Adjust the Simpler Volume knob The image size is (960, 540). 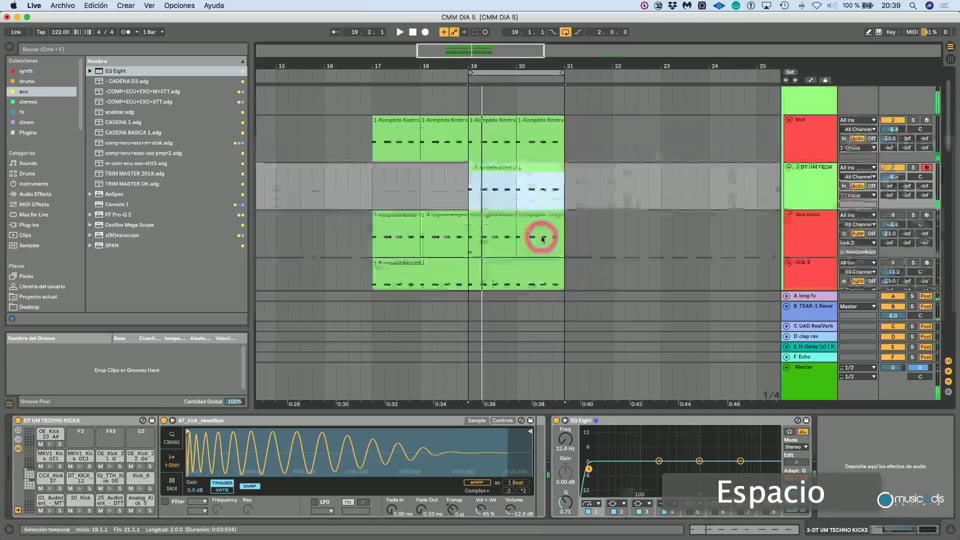(512, 509)
